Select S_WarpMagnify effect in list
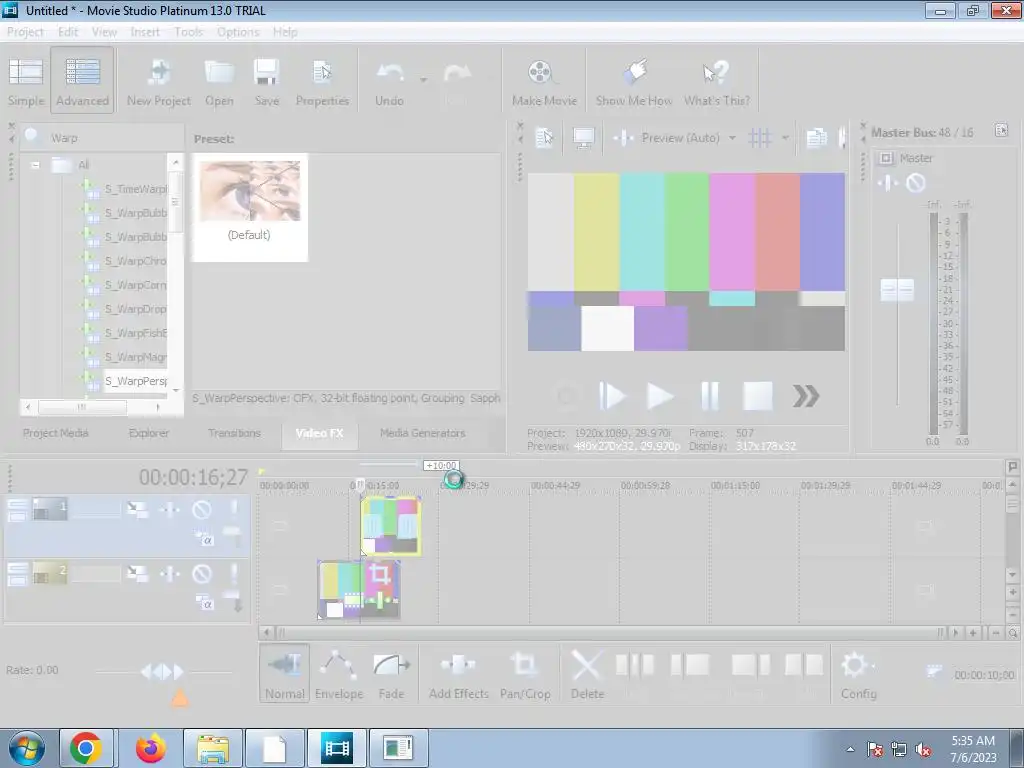Screen dimensions: 1024x768 (x=135, y=357)
